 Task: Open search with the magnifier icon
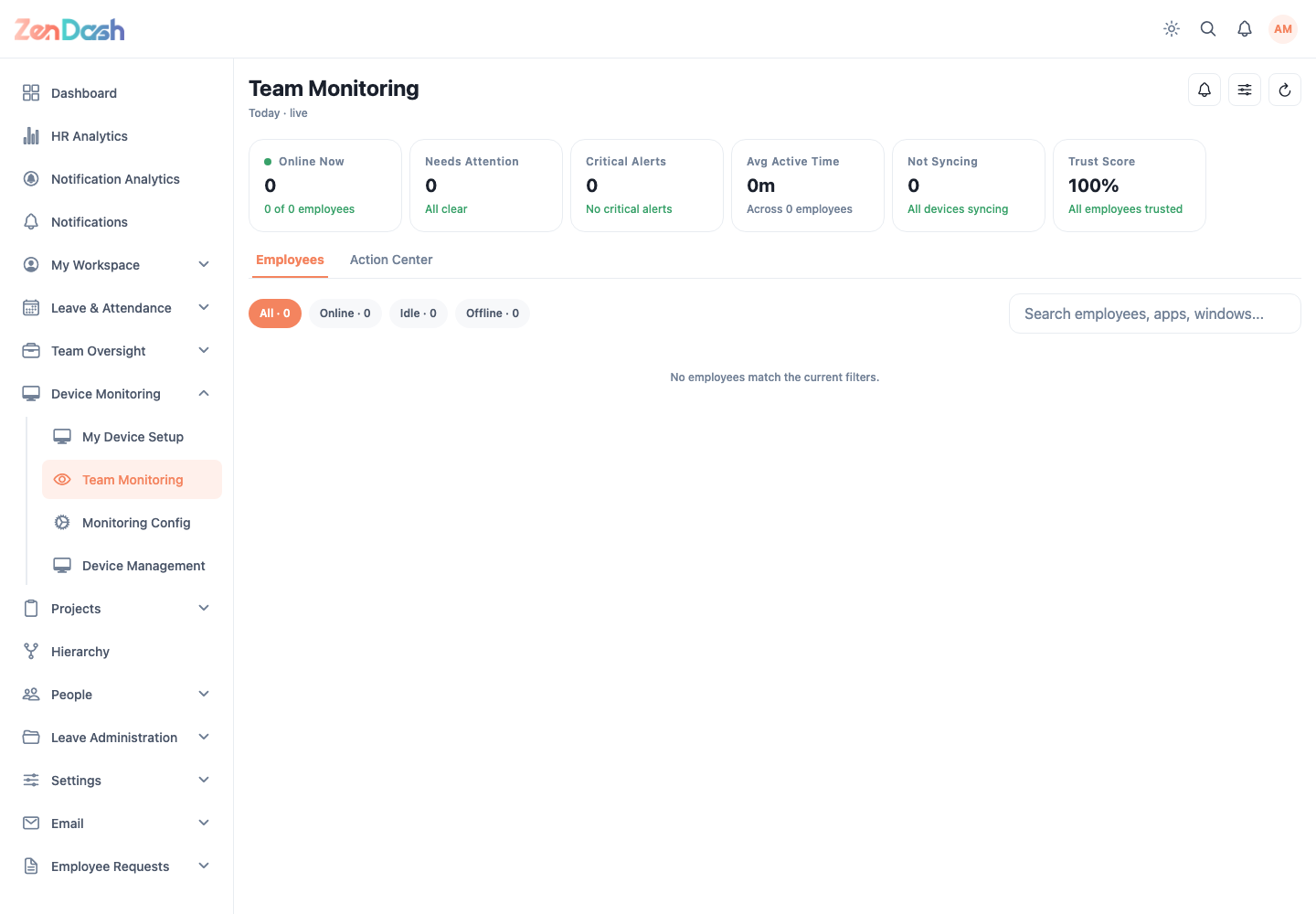pyautogui.click(x=1208, y=29)
